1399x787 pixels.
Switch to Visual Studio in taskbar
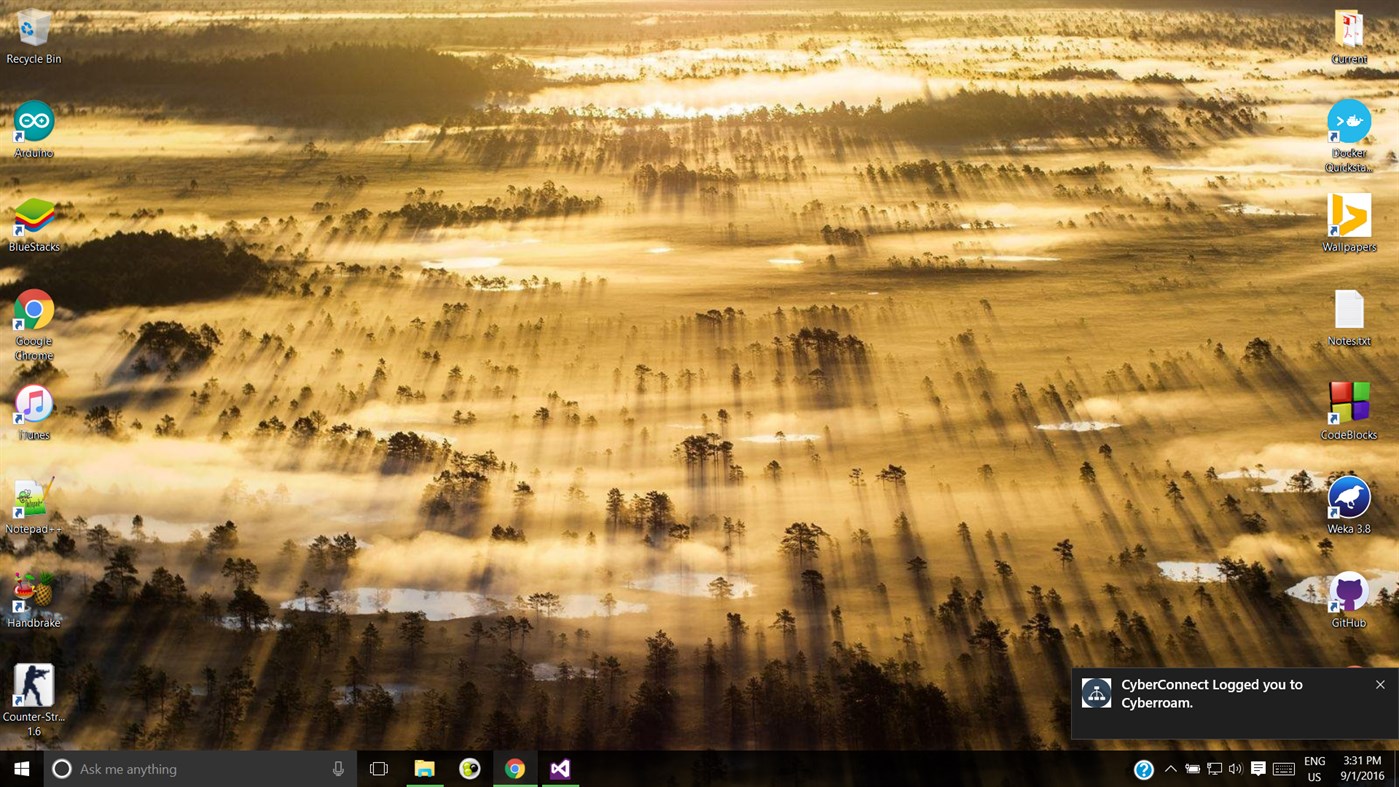pyautogui.click(x=560, y=769)
